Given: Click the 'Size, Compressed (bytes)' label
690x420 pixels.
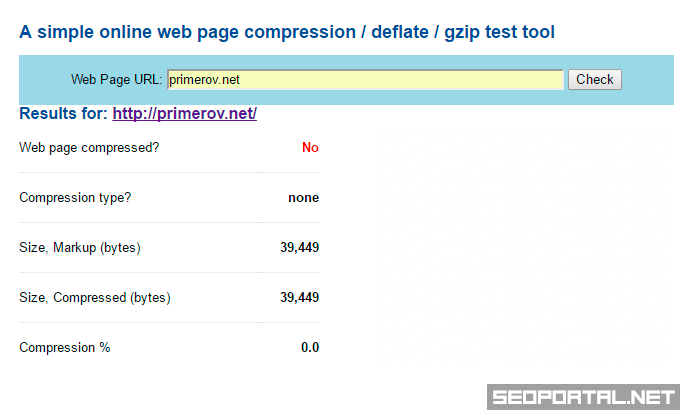Looking at the screenshot, I should coord(95,298).
